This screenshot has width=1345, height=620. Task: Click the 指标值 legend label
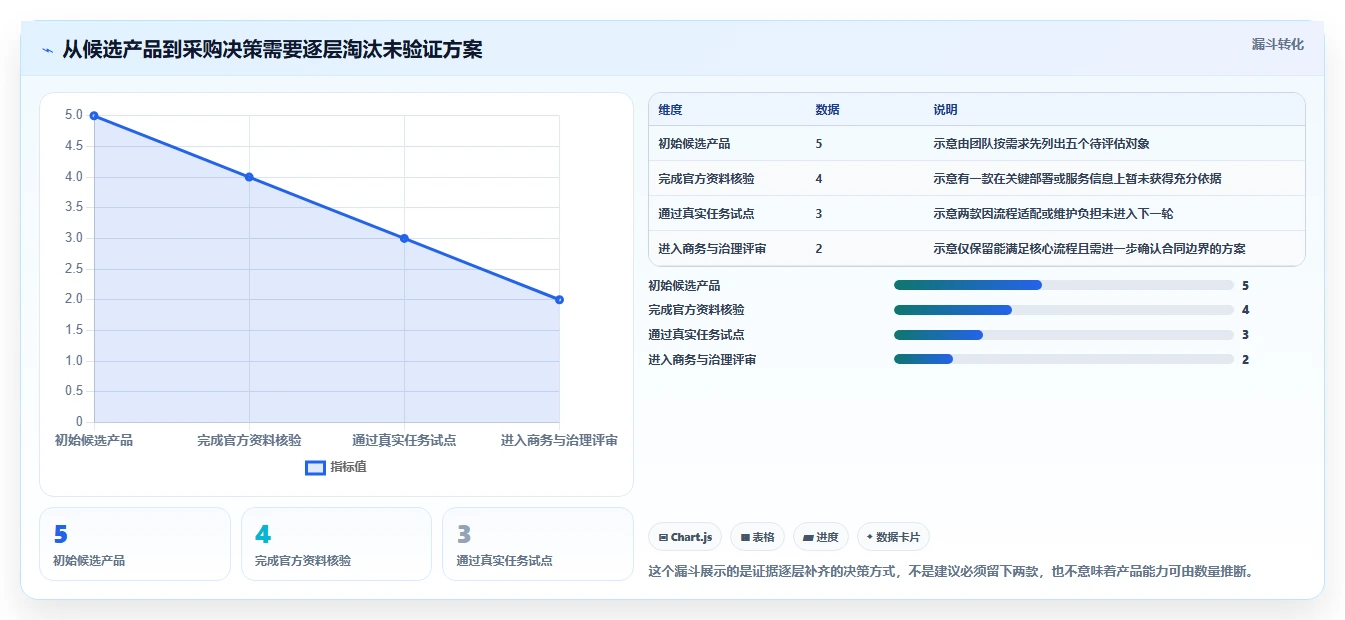tap(348, 467)
